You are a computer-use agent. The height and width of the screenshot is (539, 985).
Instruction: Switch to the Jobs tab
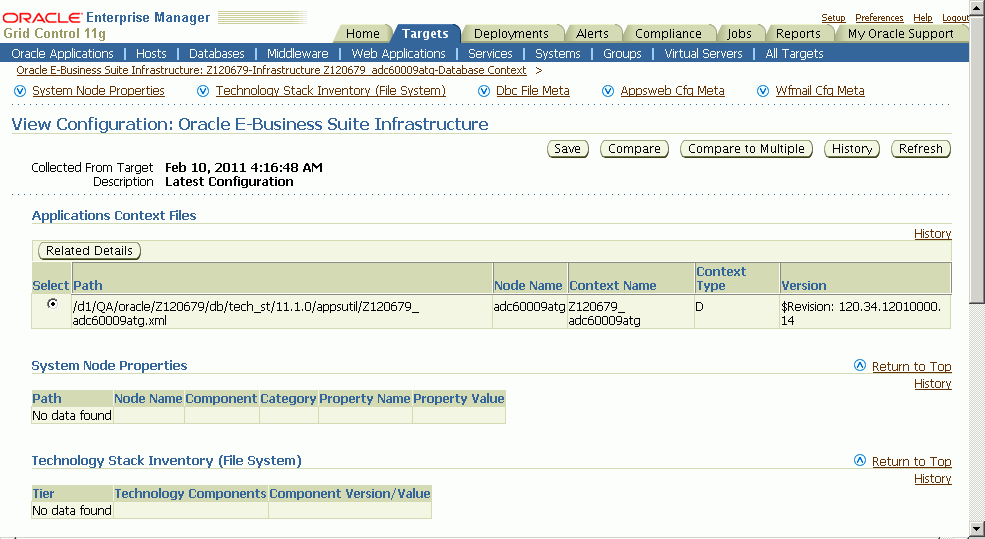pos(739,33)
